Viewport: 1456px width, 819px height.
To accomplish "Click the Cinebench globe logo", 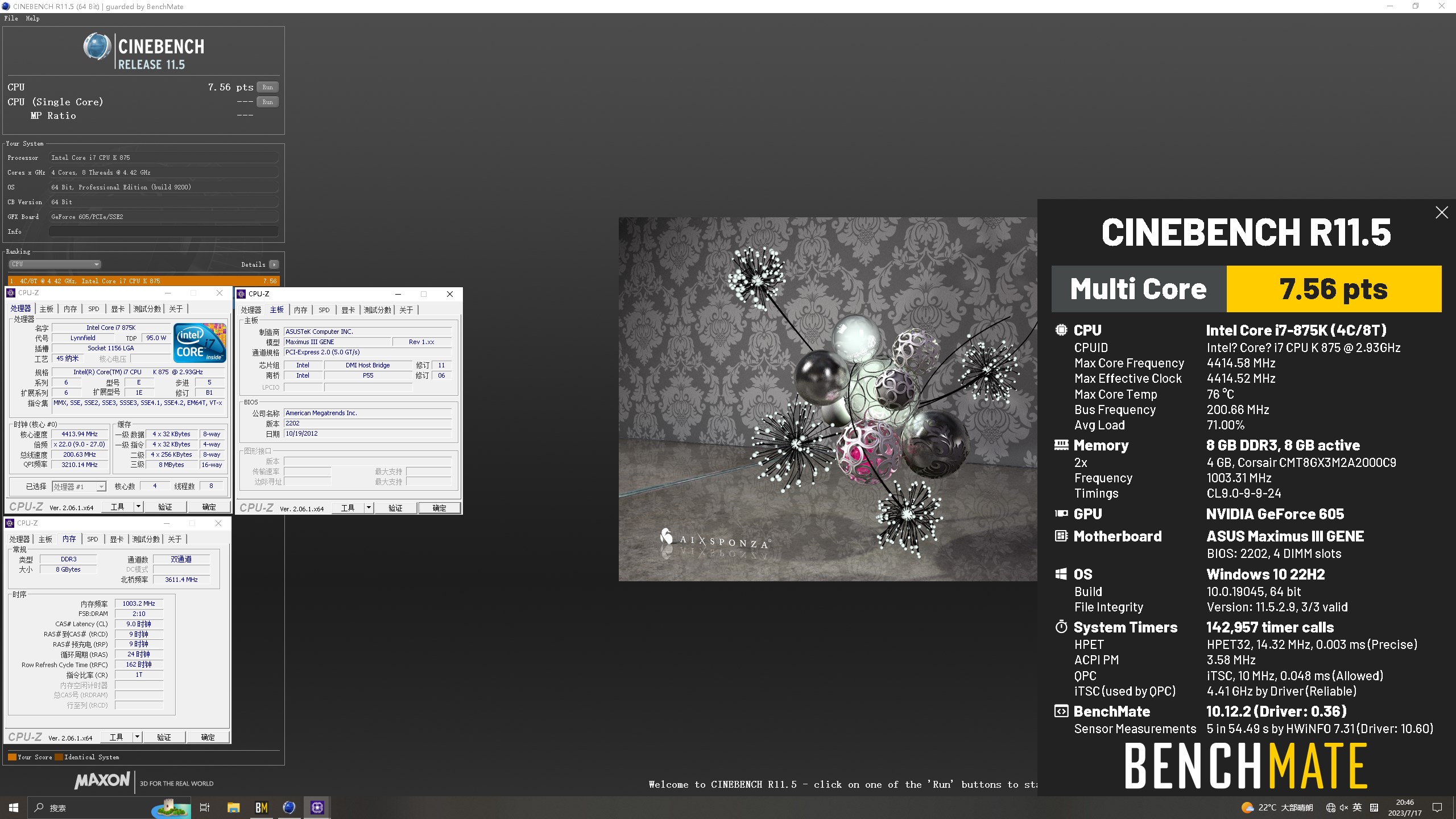I will (97, 47).
